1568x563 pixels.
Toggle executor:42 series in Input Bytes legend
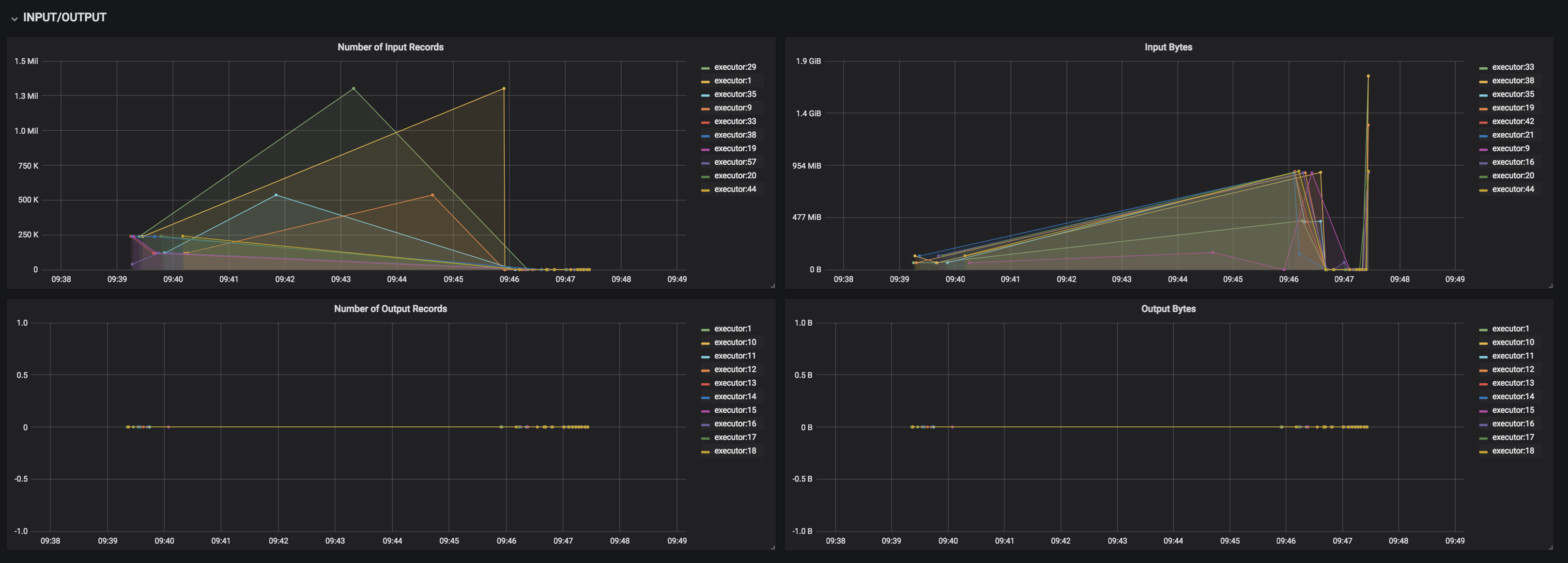click(1513, 121)
